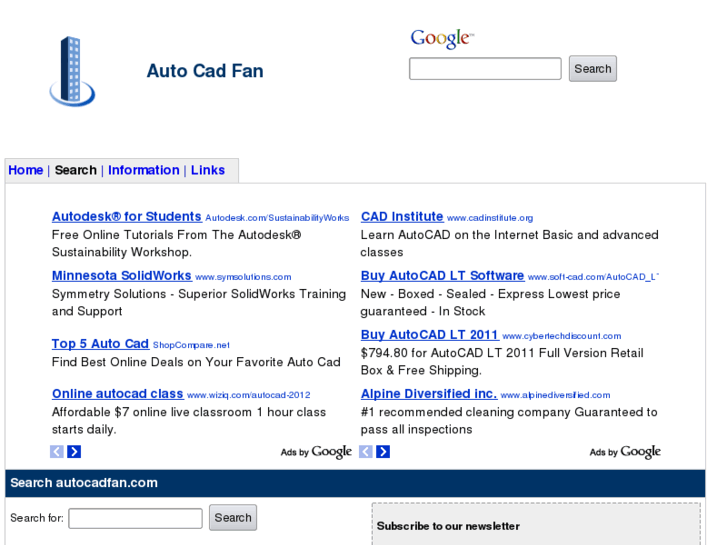Image resolution: width=727 pixels, height=545 pixels.
Task: Open the Alpine Diversified inc. link
Action: (x=429, y=394)
